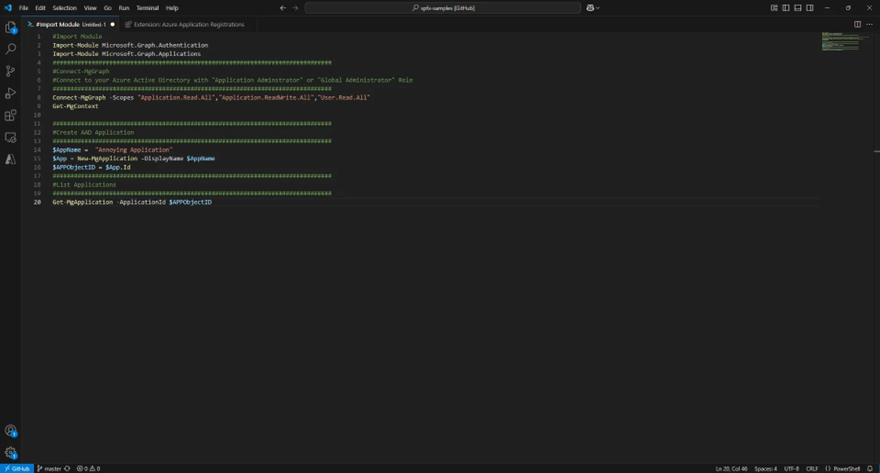Click Get-MgApplication on line 20
880x473 pixels.
coord(82,202)
